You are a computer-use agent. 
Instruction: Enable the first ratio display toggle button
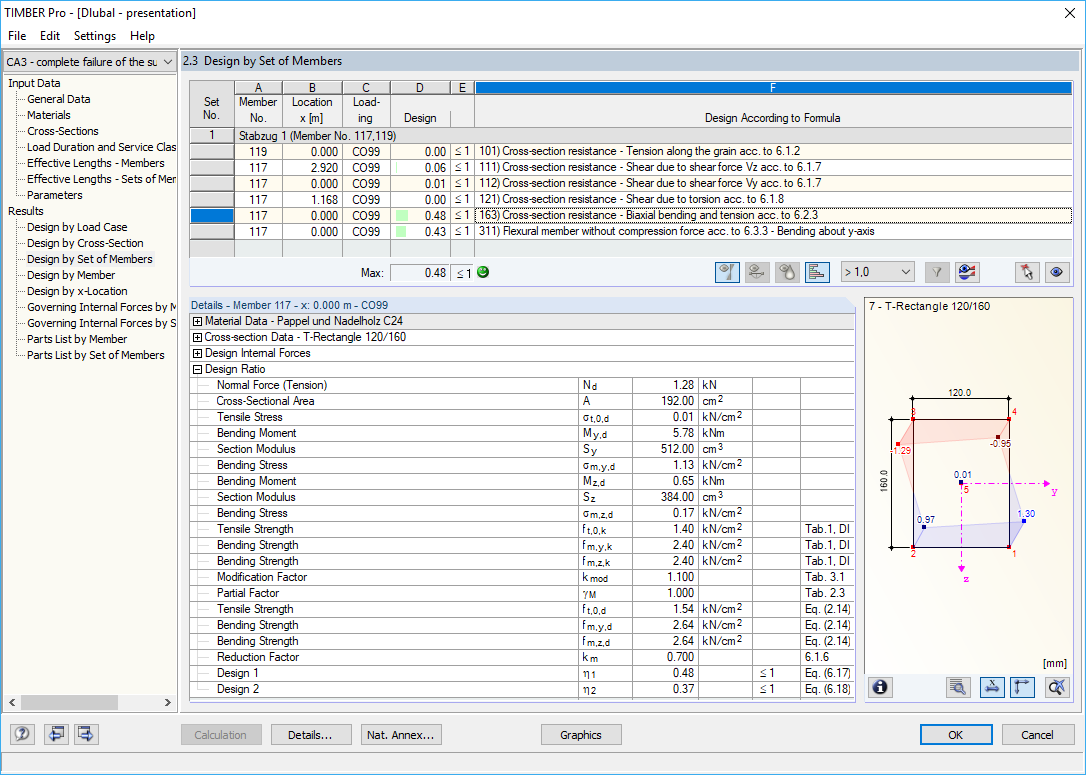coord(727,271)
